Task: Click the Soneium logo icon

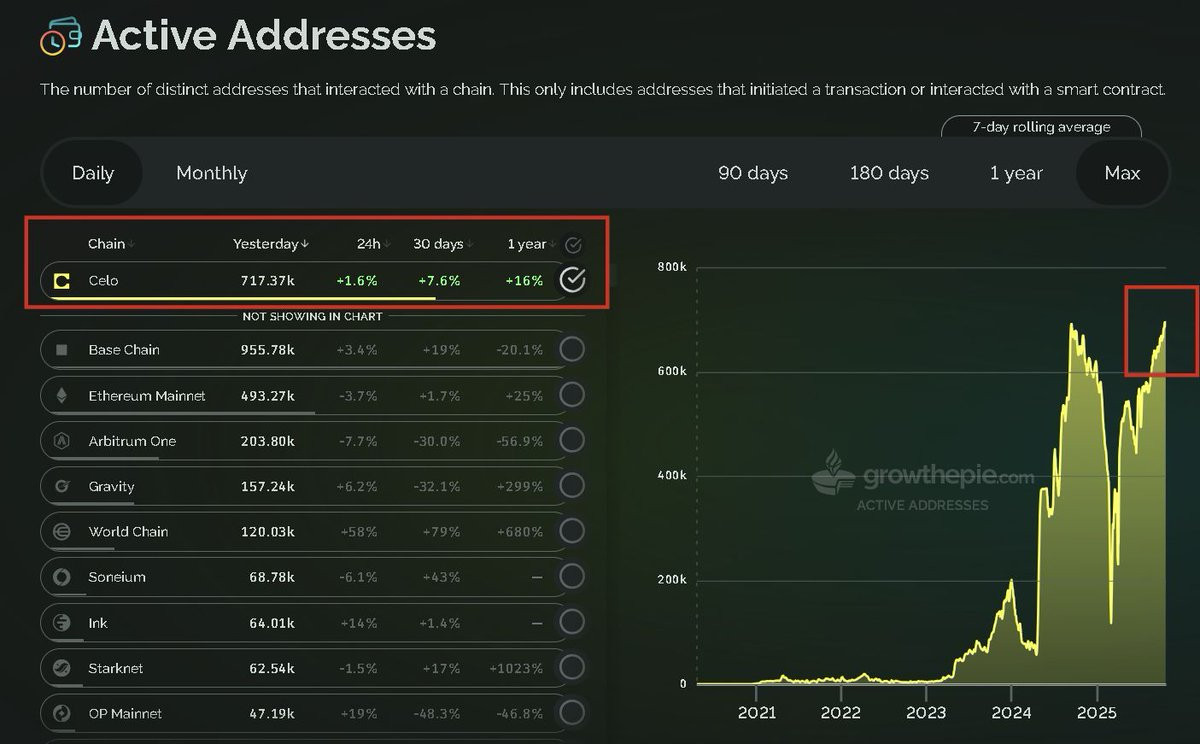Action: (62, 577)
